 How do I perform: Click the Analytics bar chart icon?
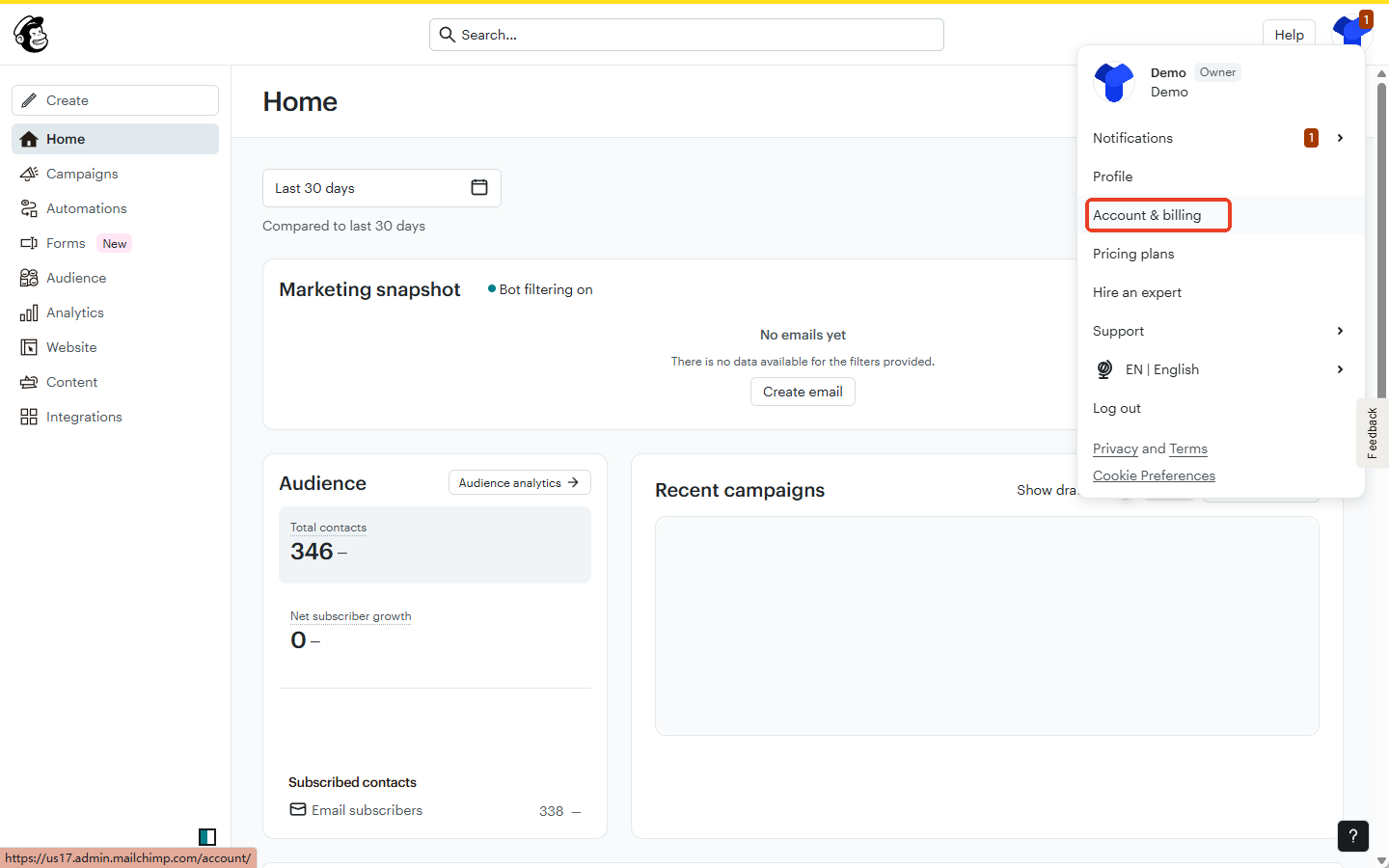[29, 312]
